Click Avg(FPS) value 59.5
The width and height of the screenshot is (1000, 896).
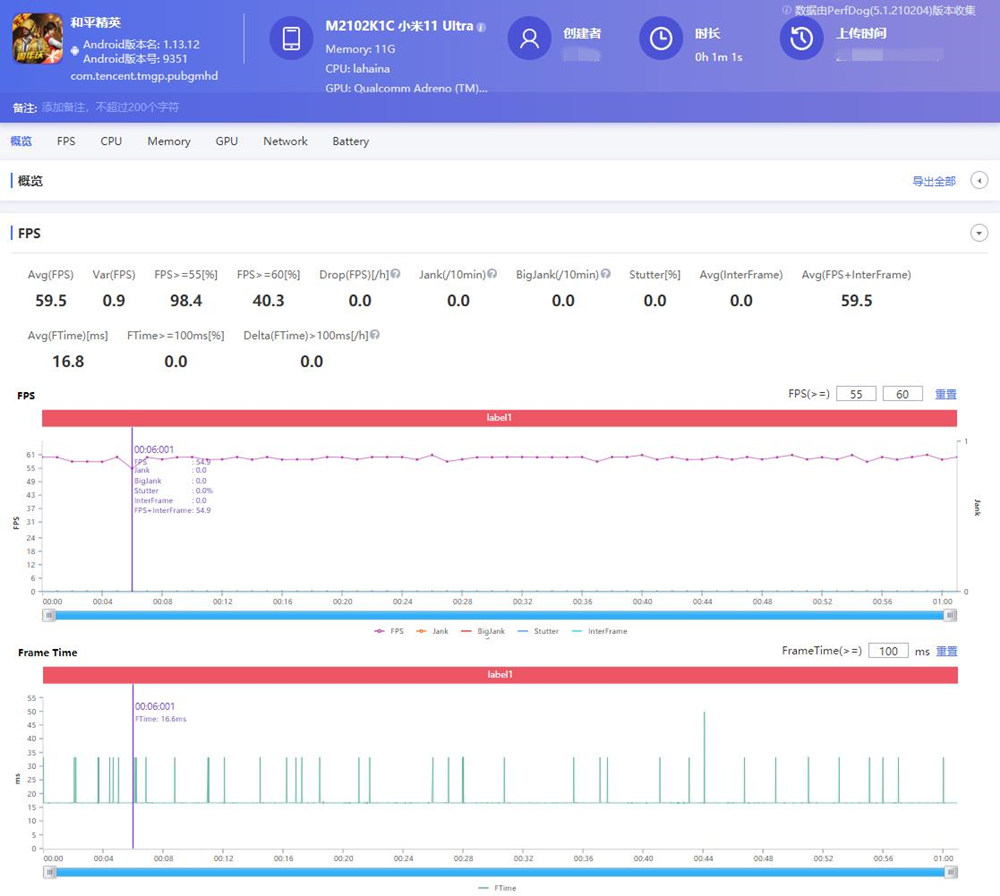51,300
